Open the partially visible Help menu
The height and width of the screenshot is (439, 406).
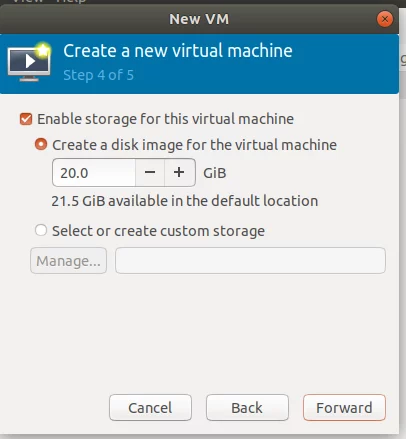coord(71,1)
